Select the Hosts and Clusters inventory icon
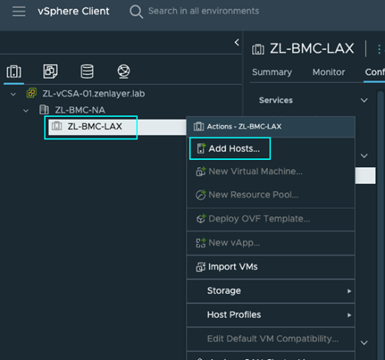The height and width of the screenshot is (360, 385). [x=14, y=72]
